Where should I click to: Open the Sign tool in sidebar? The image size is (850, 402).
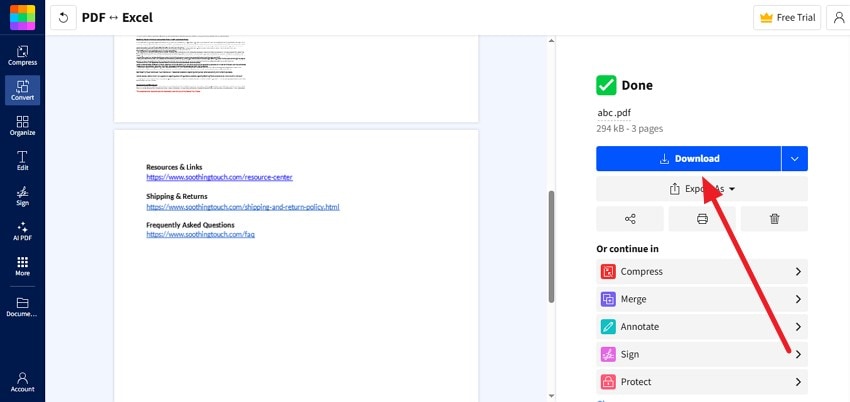pyautogui.click(x=22, y=196)
